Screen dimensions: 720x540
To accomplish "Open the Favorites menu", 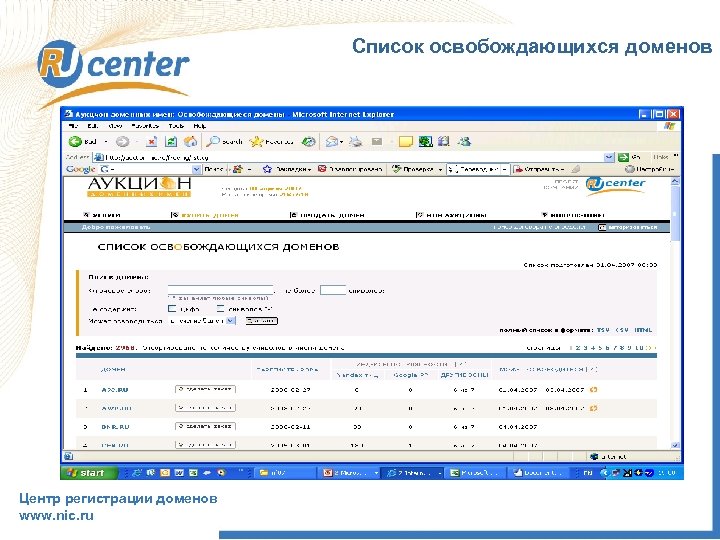I will coord(145,126).
